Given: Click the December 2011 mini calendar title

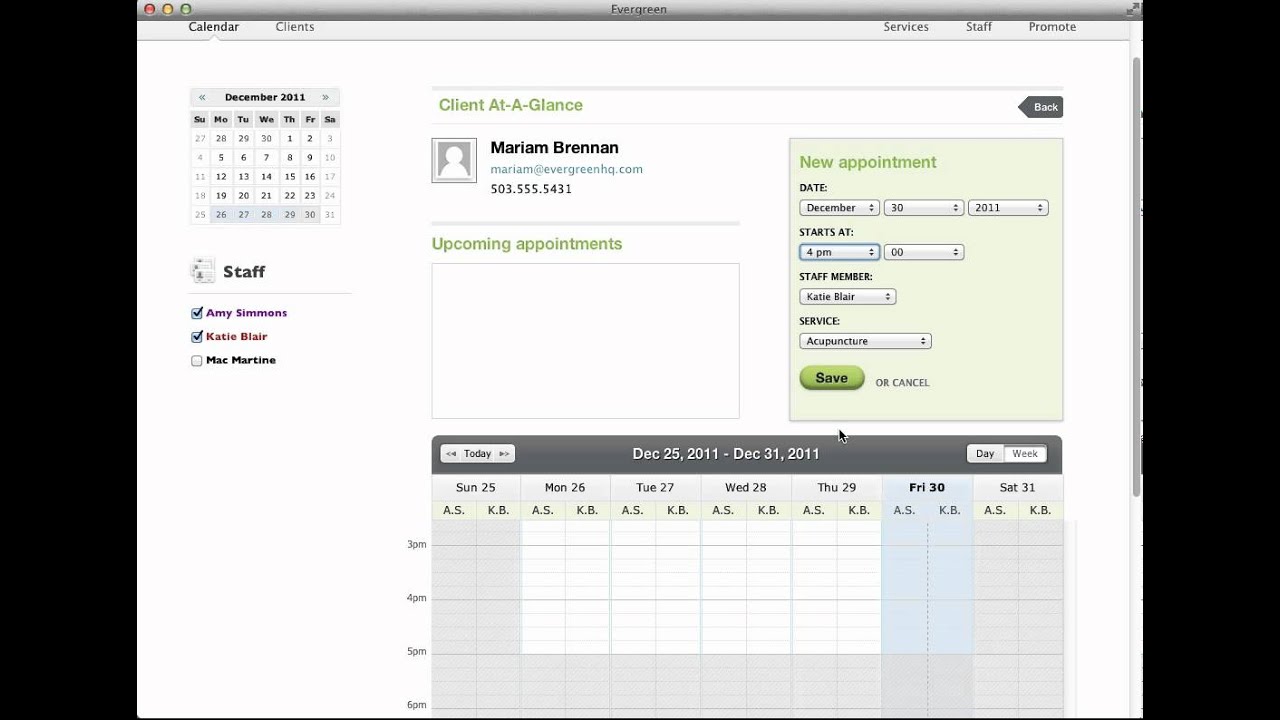Looking at the screenshot, I should tap(265, 97).
